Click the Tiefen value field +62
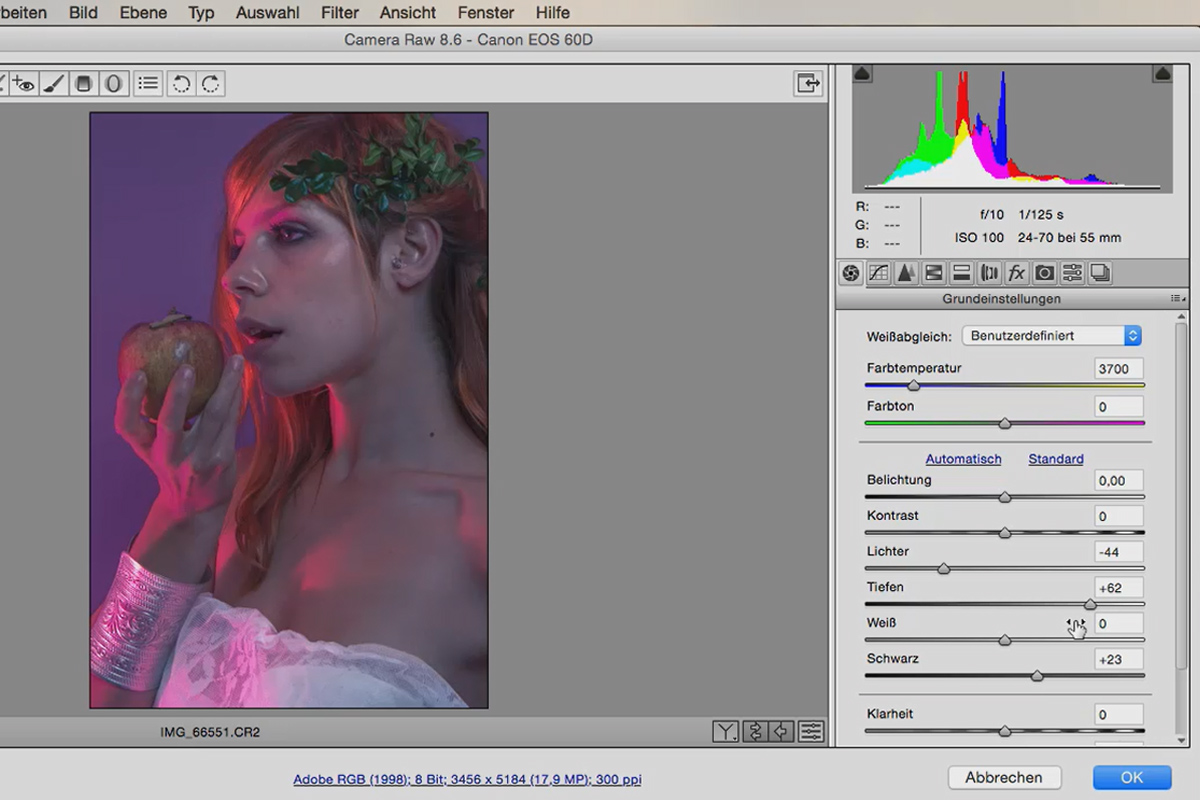This screenshot has width=1200, height=800. (x=1118, y=587)
